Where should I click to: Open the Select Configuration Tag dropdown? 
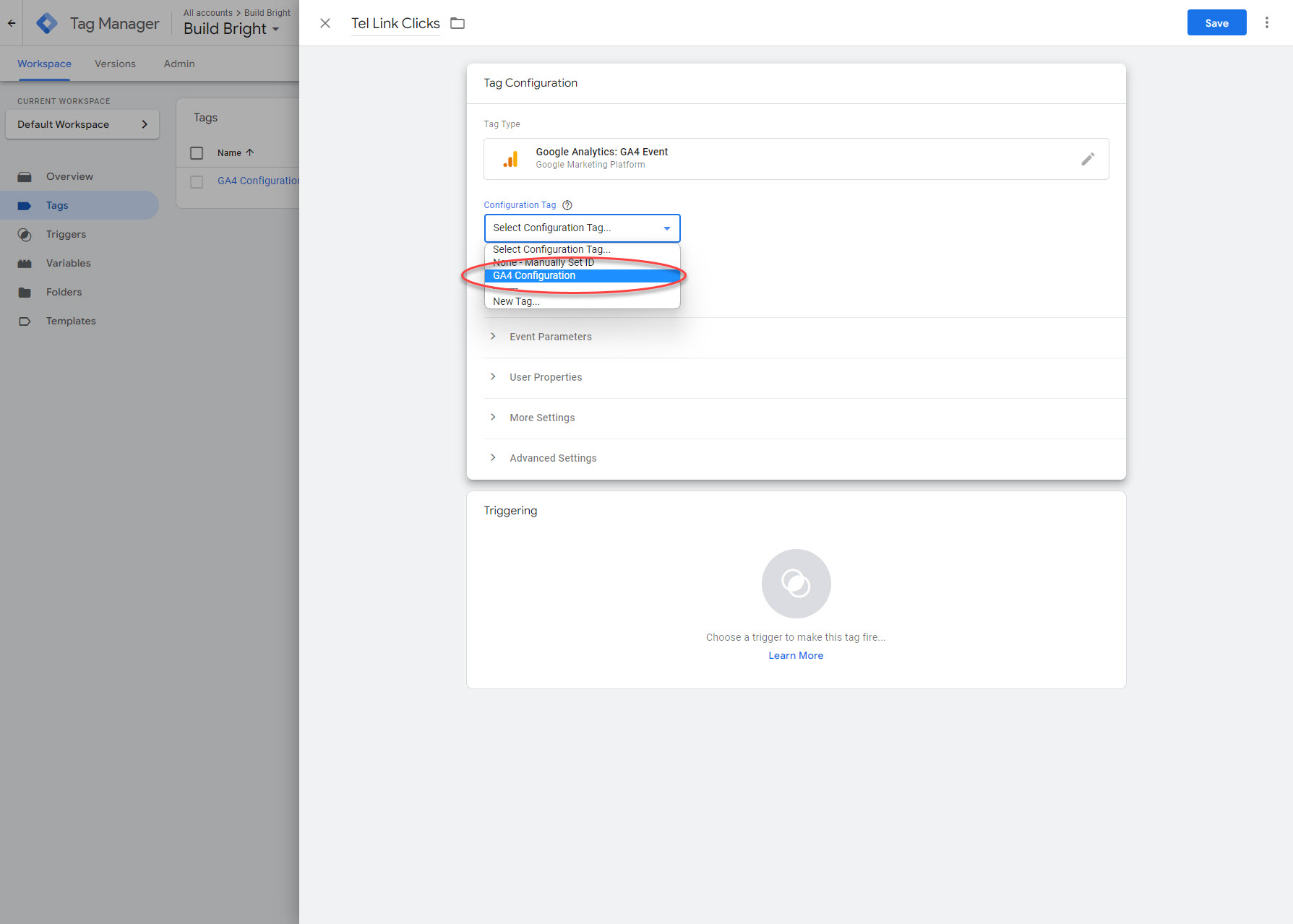pos(582,228)
